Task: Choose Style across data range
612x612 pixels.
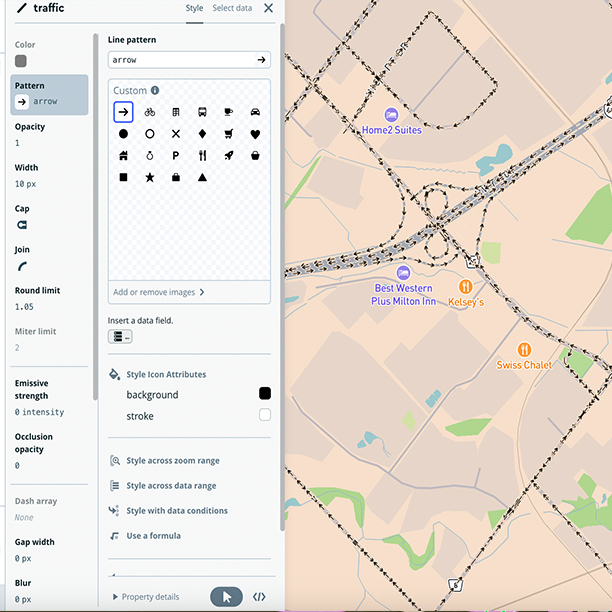Action: 171,486
